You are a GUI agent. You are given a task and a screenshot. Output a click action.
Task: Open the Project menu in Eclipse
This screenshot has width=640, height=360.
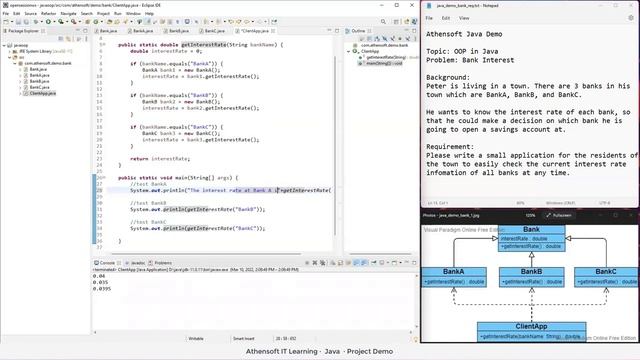coord(103,13)
